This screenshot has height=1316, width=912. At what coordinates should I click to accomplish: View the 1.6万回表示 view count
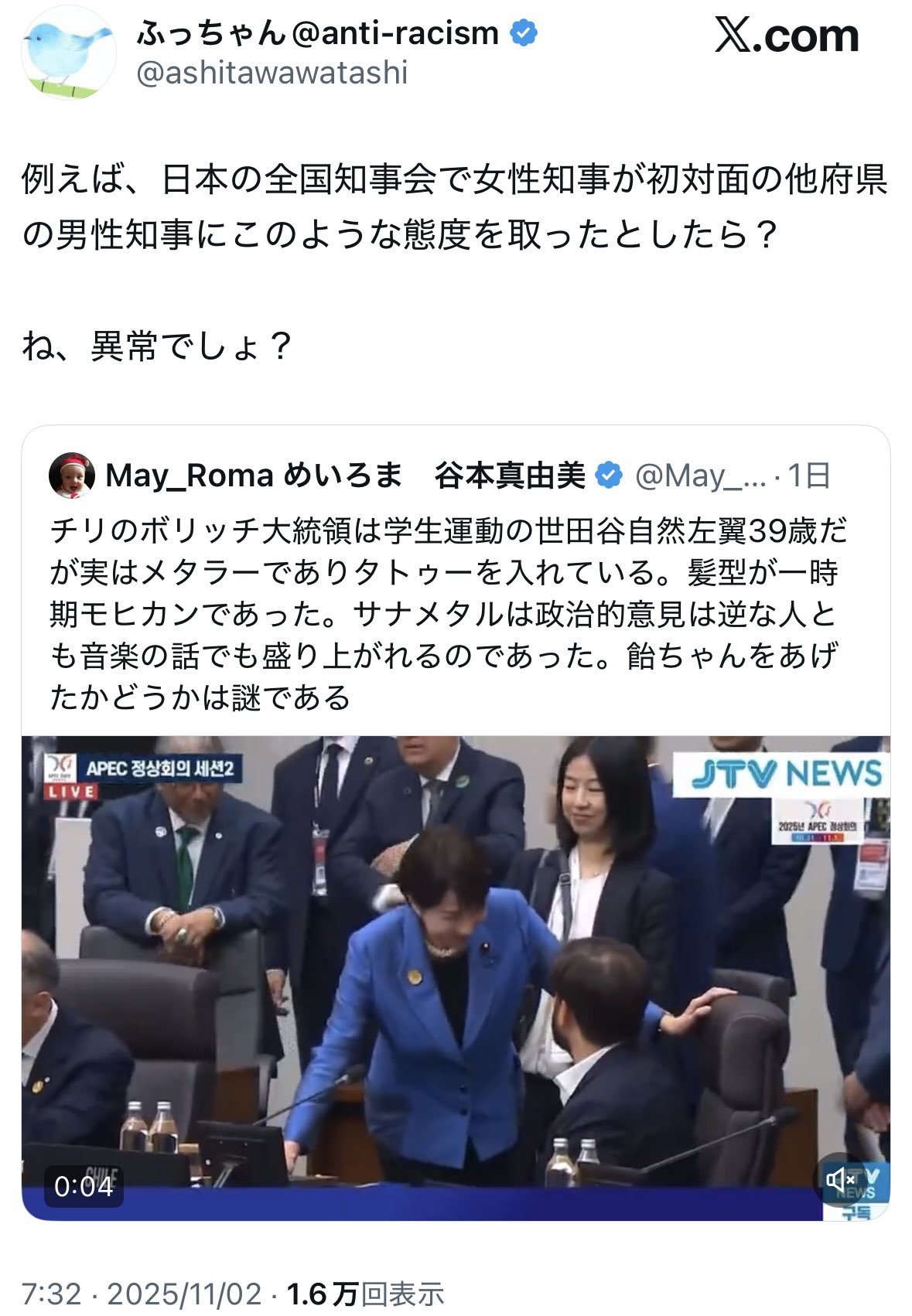(365, 1294)
